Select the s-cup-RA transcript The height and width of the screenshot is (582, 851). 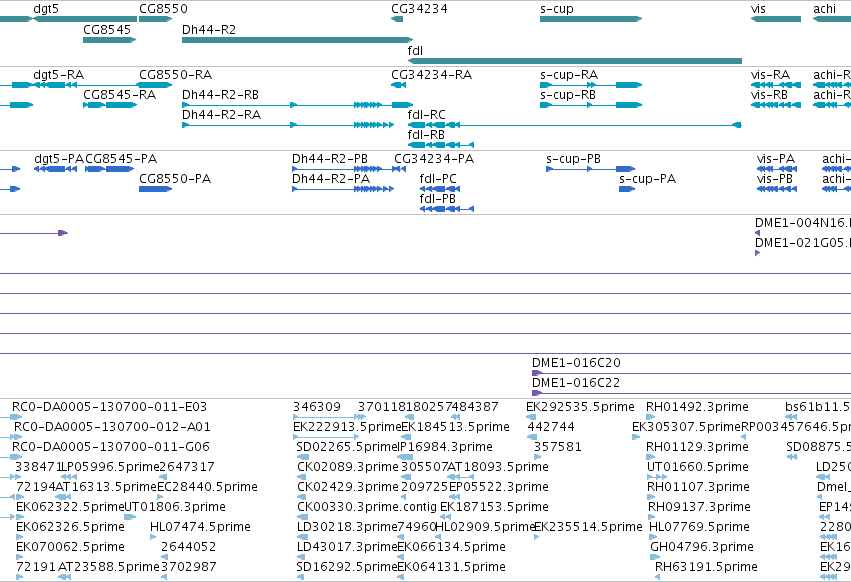click(x=591, y=85)
